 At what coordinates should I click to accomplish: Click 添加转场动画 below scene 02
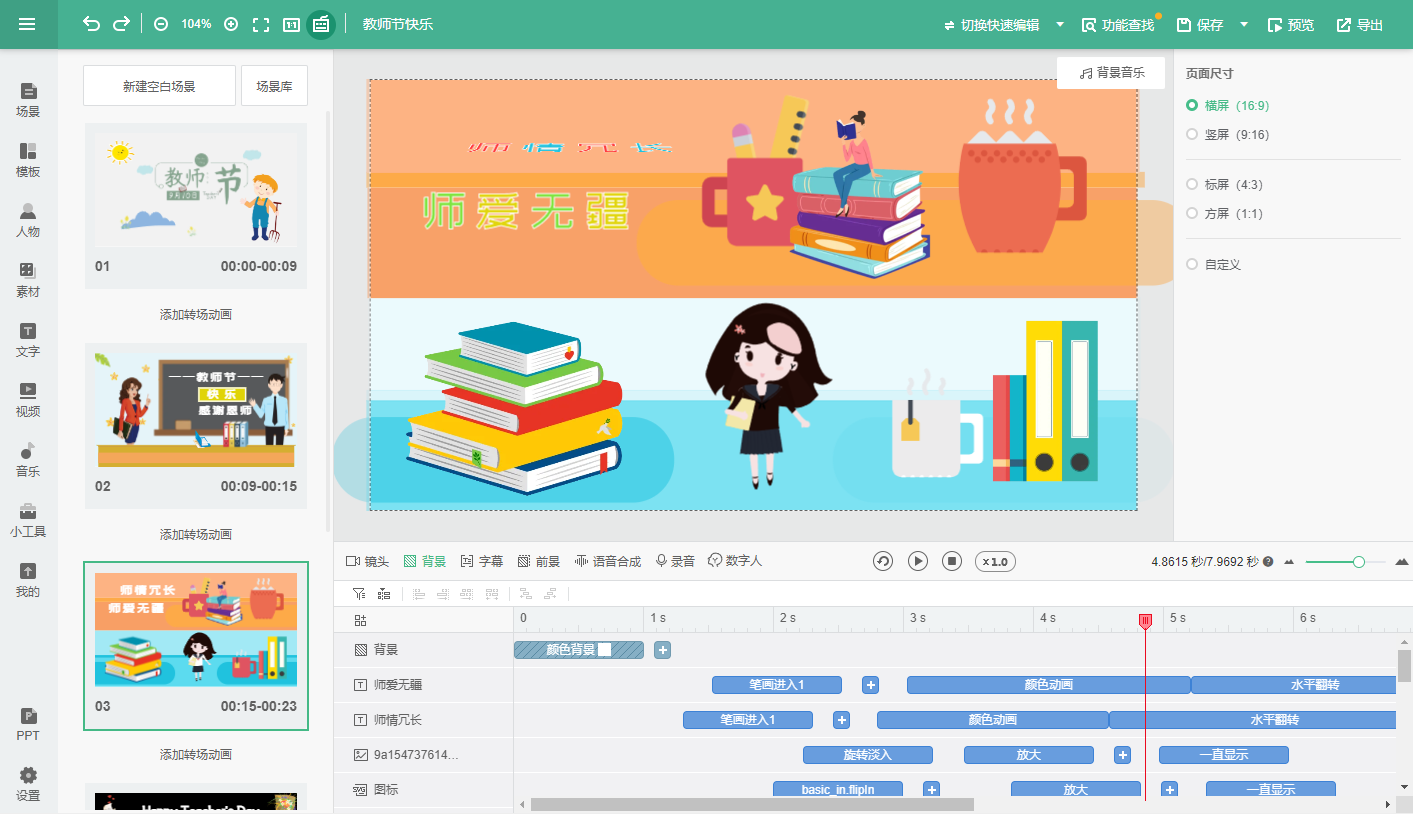point(196,534)
